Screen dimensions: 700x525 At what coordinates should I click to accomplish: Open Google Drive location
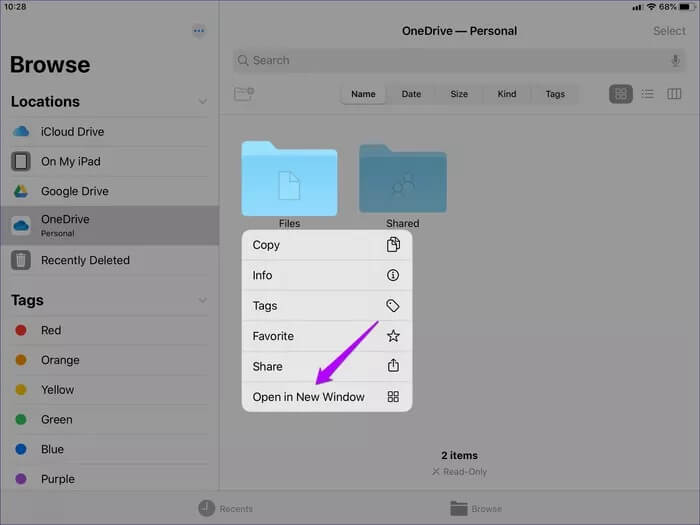[109, 191]
